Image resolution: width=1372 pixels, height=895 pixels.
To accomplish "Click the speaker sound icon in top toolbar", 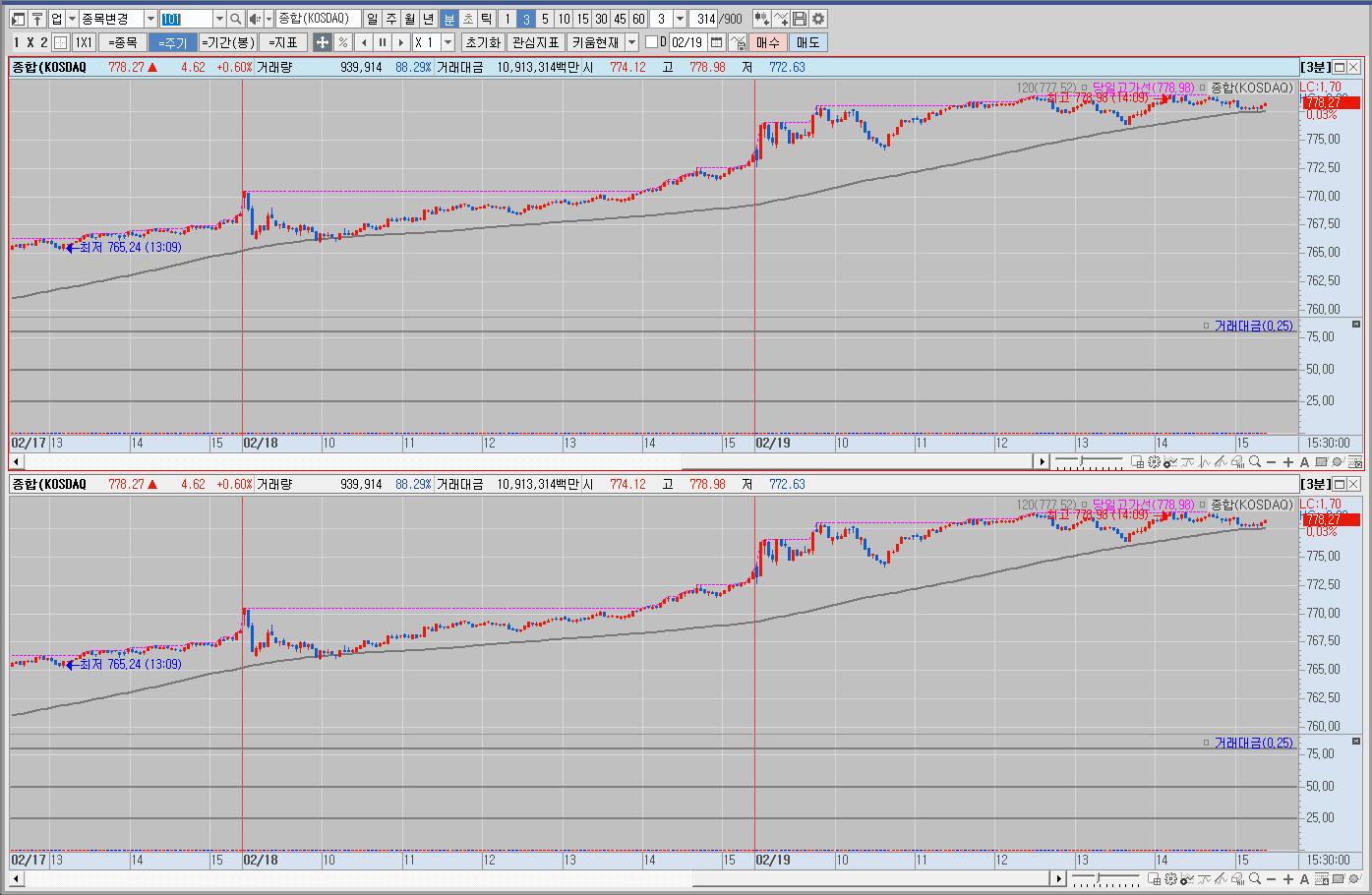I will (255, 19).
